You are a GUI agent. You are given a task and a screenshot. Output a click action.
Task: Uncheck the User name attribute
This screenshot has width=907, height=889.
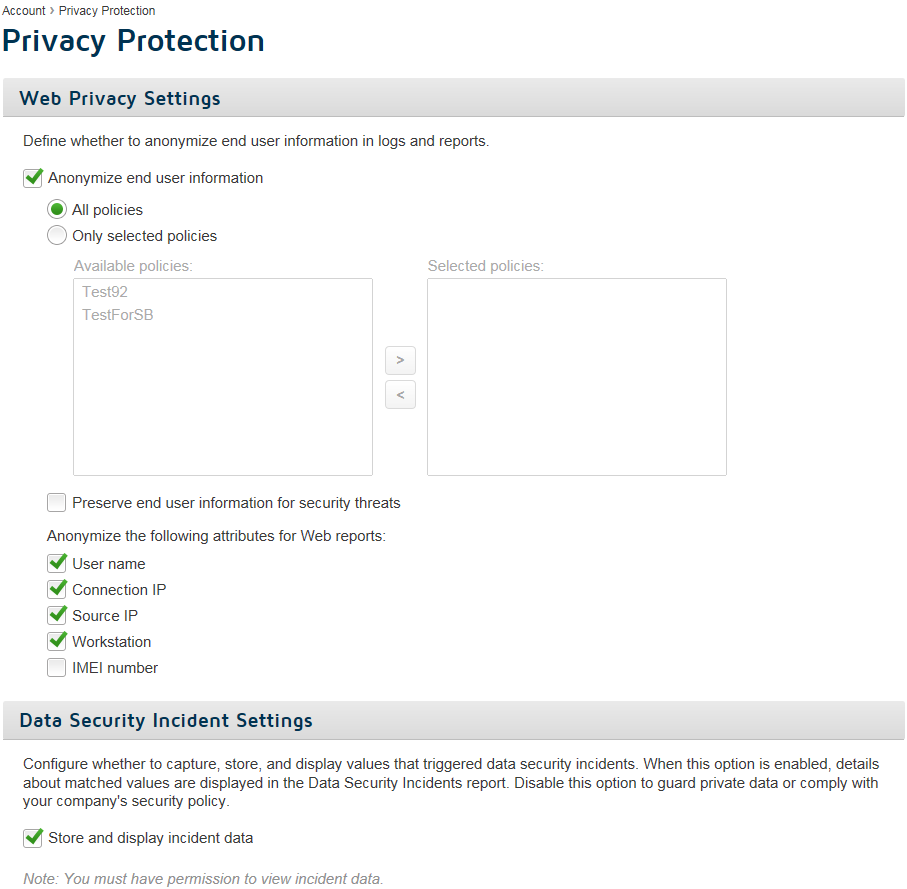(x=57, y=563)
